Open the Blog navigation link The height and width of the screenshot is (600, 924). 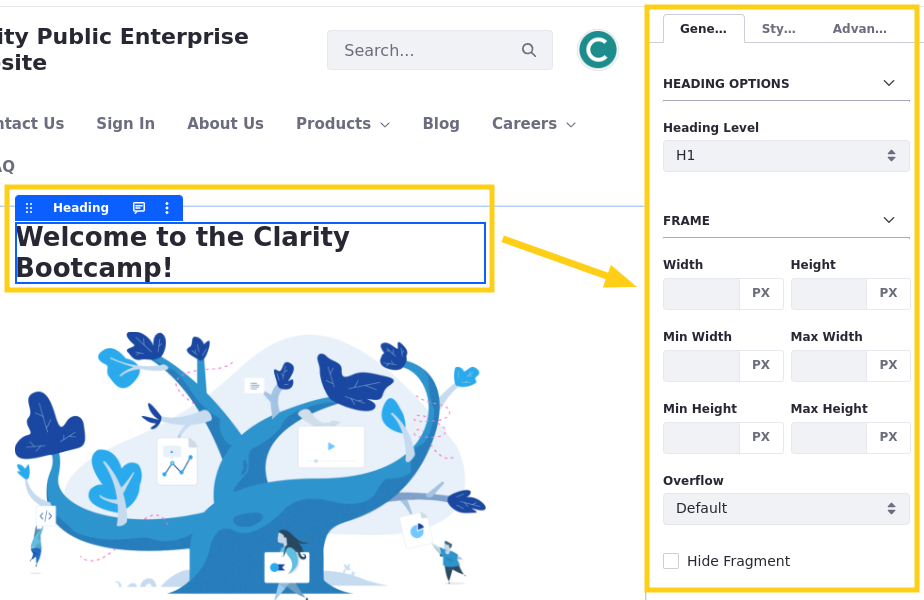point(441,123)
